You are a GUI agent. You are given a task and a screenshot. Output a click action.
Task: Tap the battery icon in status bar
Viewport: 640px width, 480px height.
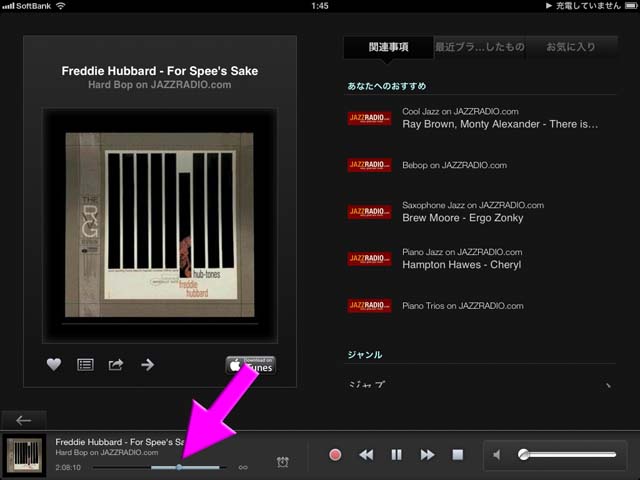(631, 6)
